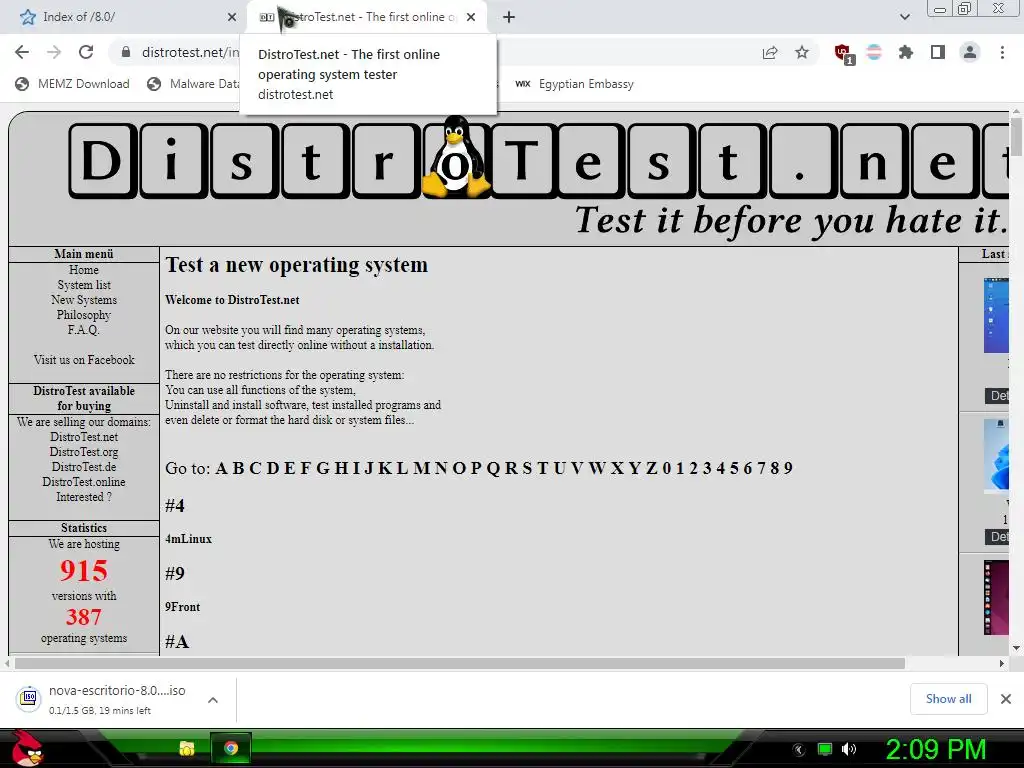Share this page via the share icon
This screenshot has height=768, width=1024.
[x=770, y=52]
